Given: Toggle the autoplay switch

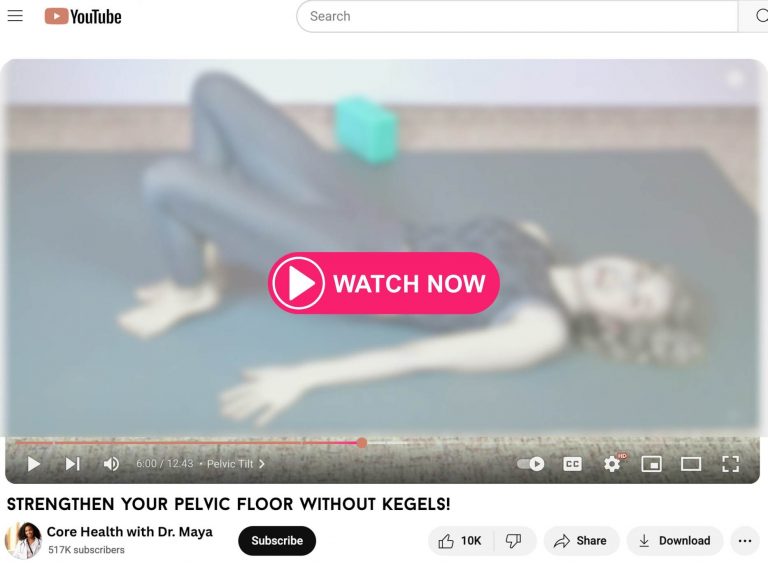Looking at the screenshot, I should [530, 464].
